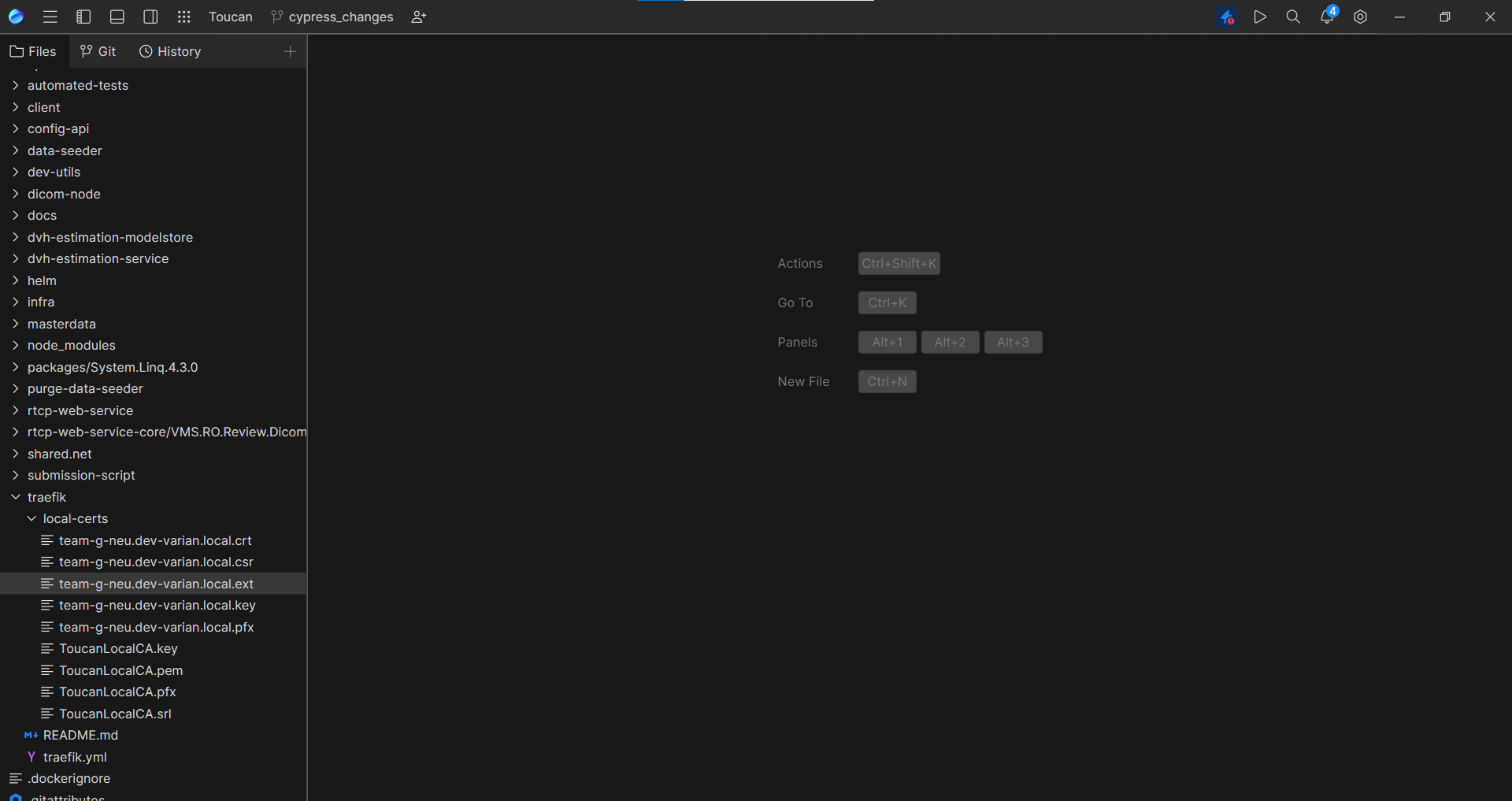1512x801 pixels.
Task: Open the README.md file
Action: (80, 735)
